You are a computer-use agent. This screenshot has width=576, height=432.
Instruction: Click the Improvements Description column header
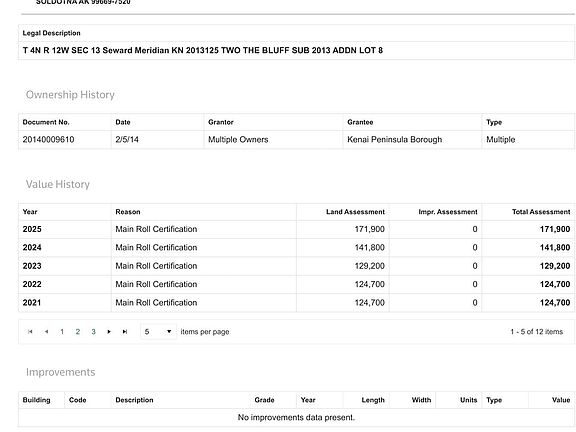point(134,400)
